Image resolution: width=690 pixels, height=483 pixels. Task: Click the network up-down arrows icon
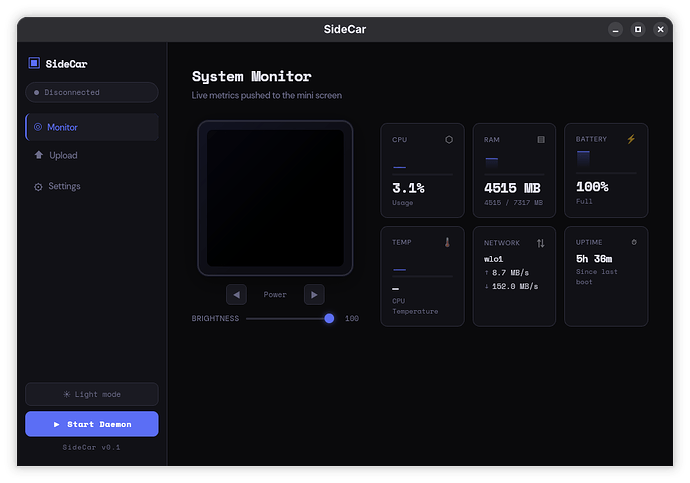pyautogui.click(x=541, y=243)
